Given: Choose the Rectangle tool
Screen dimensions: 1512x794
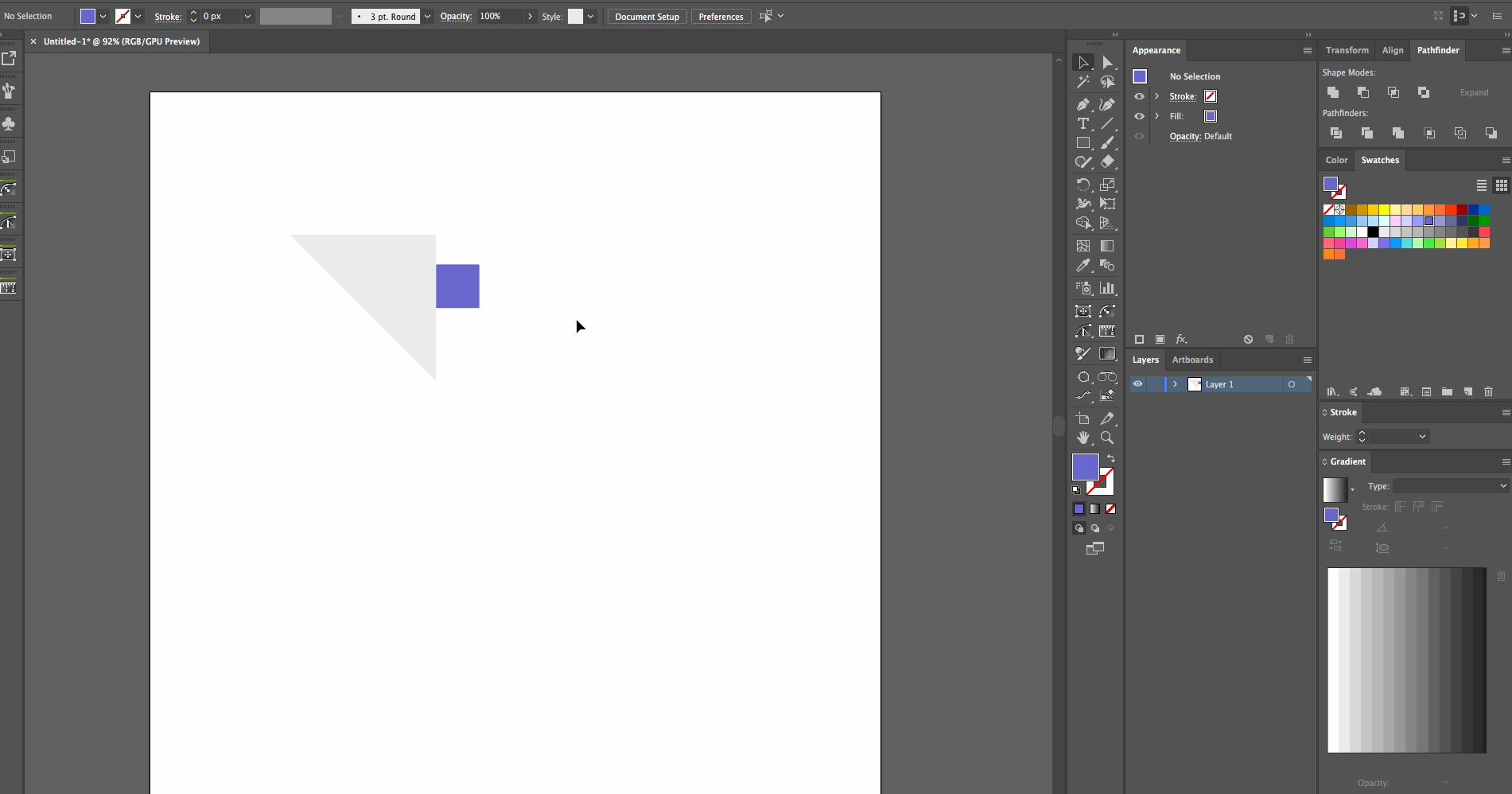Looking at the screenshot, I should point(1082,143).
